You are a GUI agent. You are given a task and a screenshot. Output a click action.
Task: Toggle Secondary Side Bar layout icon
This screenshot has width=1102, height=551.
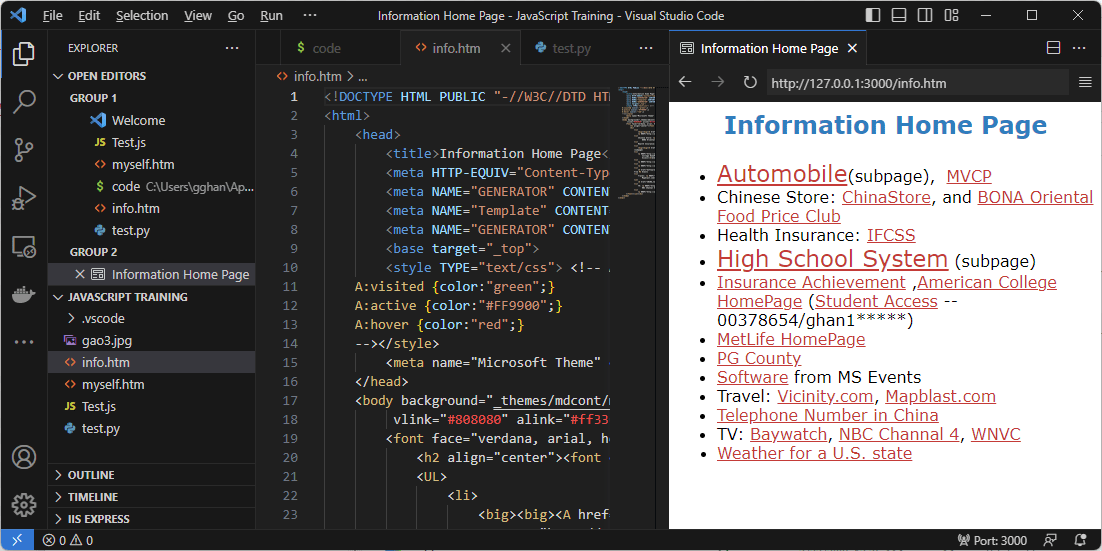click(x=925, y=15)
